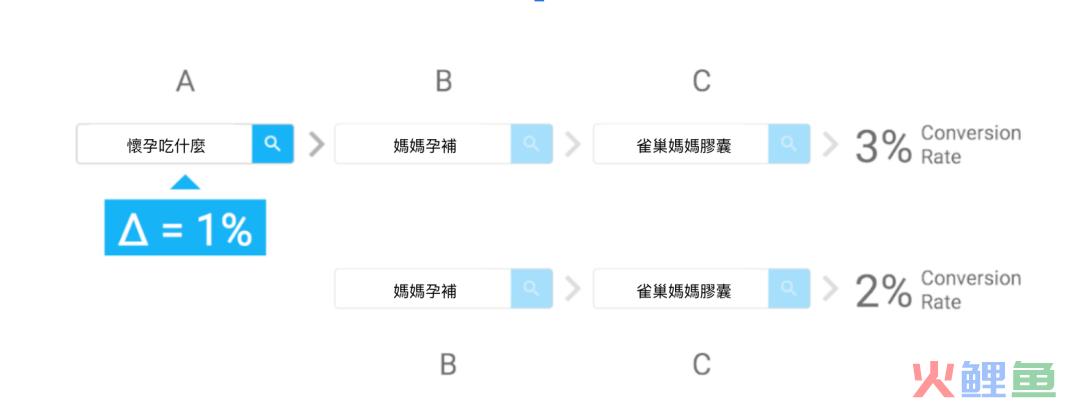This screenshot has width=1080, height=403.
Task: Click search icon of top-row 媽媽孕補 box
Action: pos(531,144)
